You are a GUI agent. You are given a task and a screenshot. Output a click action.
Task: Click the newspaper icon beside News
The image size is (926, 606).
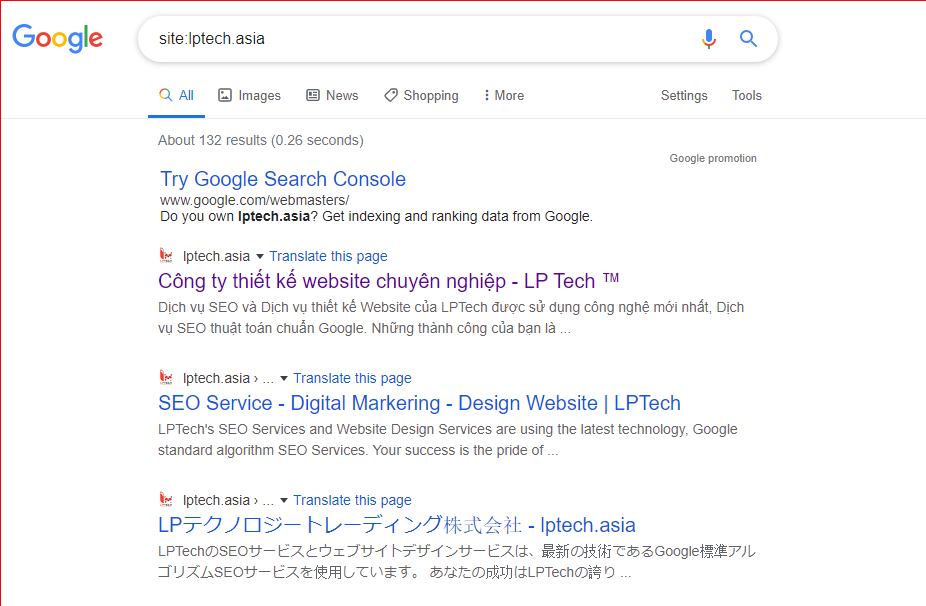click(x=313, y=95)
